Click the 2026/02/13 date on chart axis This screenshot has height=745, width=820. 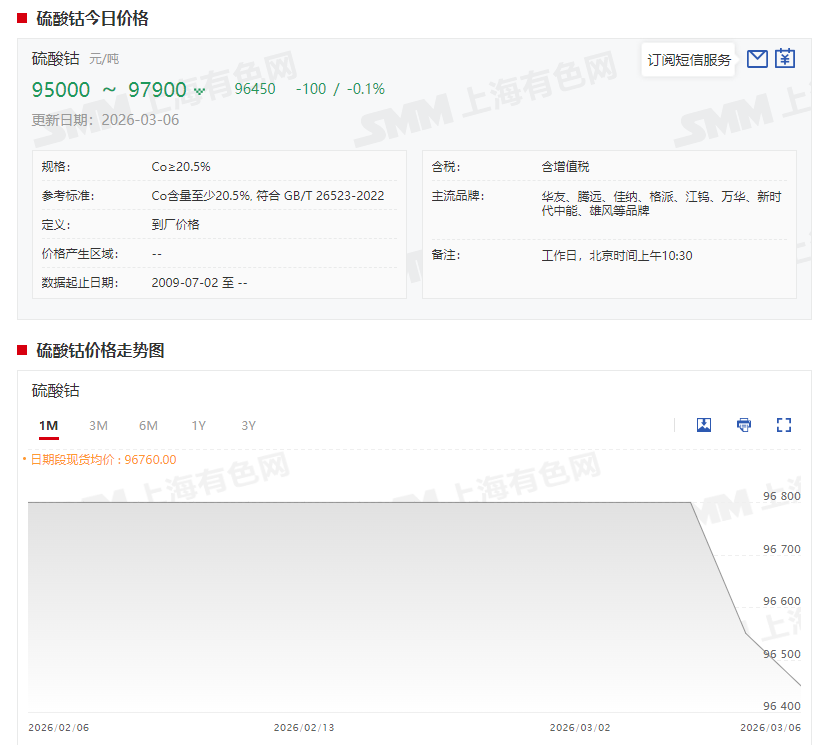coord(304,727)
